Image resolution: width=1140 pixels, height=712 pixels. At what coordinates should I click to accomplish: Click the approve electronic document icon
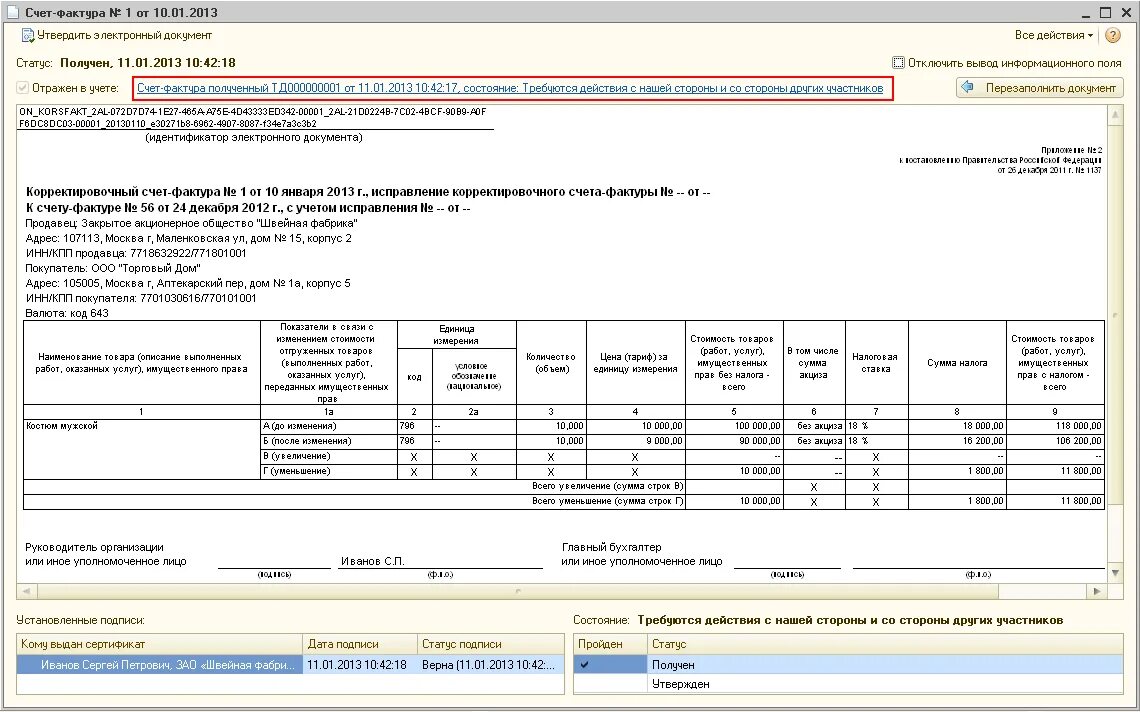28,35
